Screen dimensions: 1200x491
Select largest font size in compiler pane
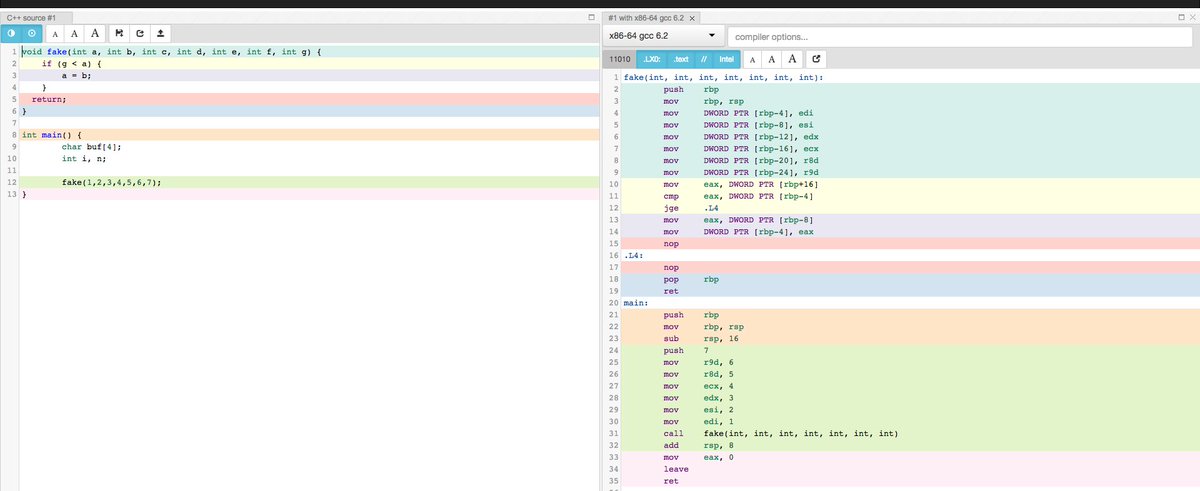pyautogui.click(x=793, y=60)
